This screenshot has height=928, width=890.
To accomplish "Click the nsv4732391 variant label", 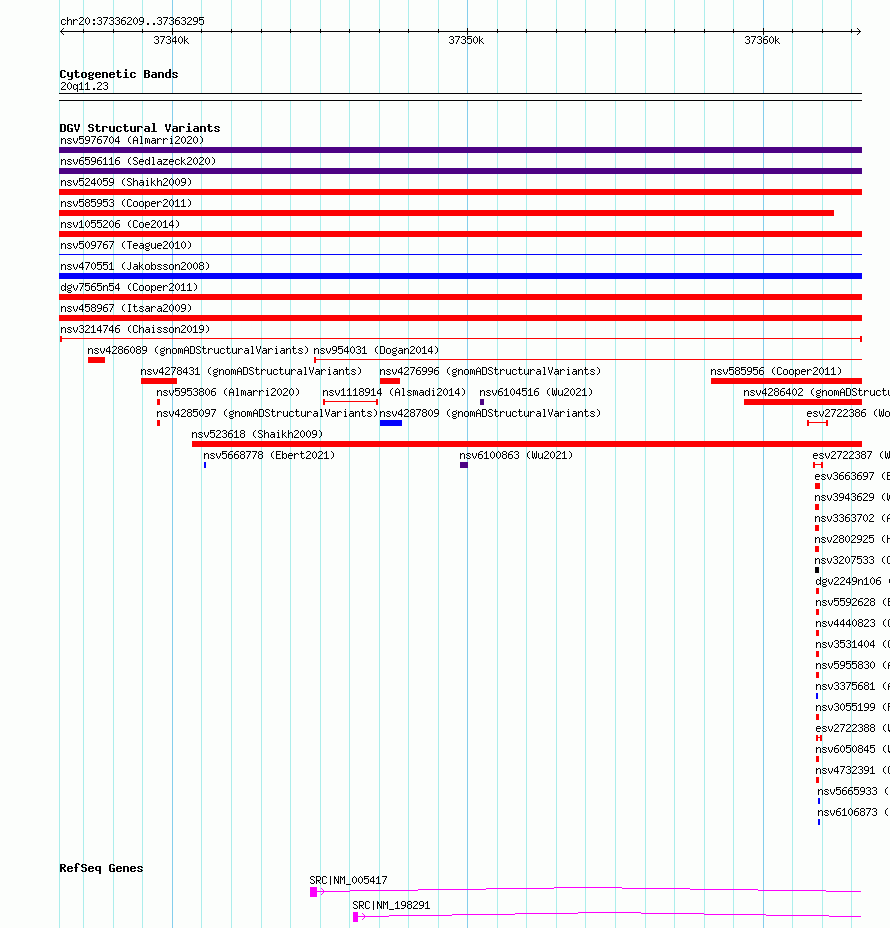I will click(853, 771).
